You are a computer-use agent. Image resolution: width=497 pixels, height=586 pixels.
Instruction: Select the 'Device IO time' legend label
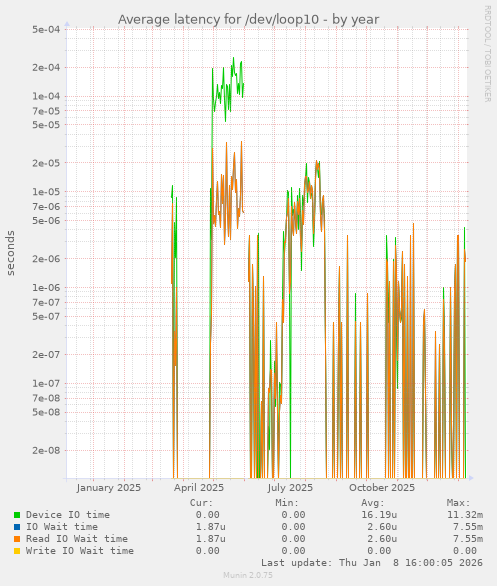pyautogui.click(x=68, y=515)
